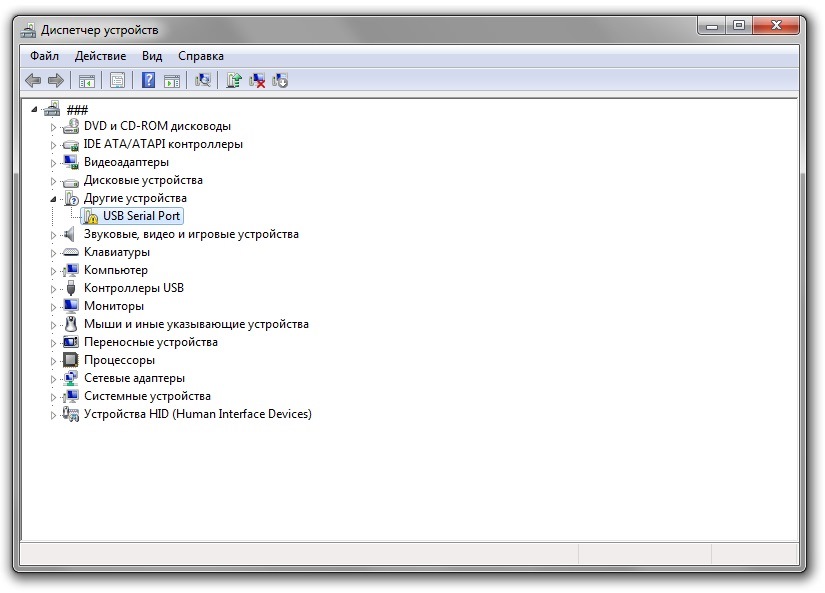Select the Переносные устройства label
The width and height of the screenshot is (825, 593).
click(x=150, y=342)
